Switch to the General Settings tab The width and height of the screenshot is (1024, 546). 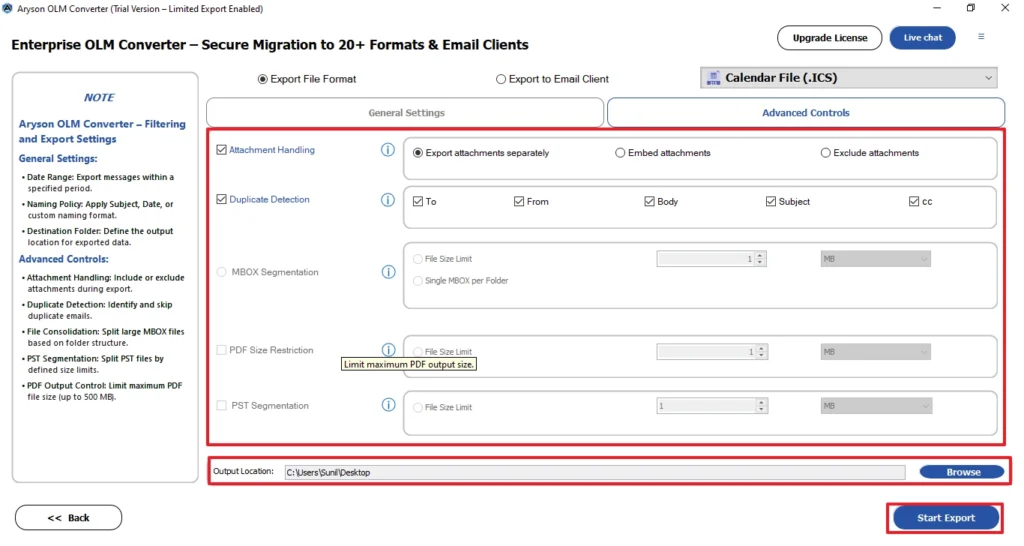(x=406, y=113)
